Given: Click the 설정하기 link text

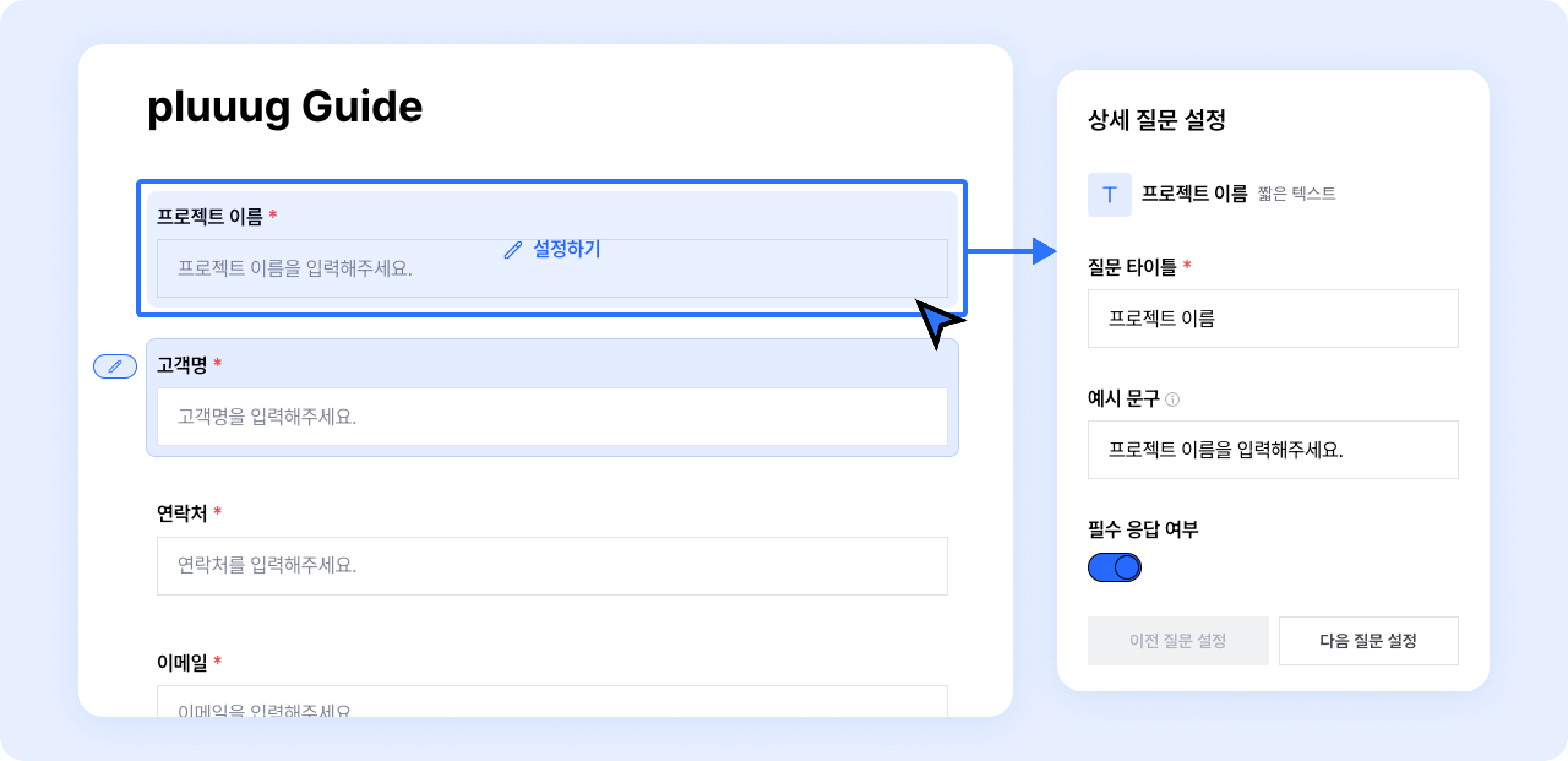Looking at the screenshot, I should click(567, 249).
